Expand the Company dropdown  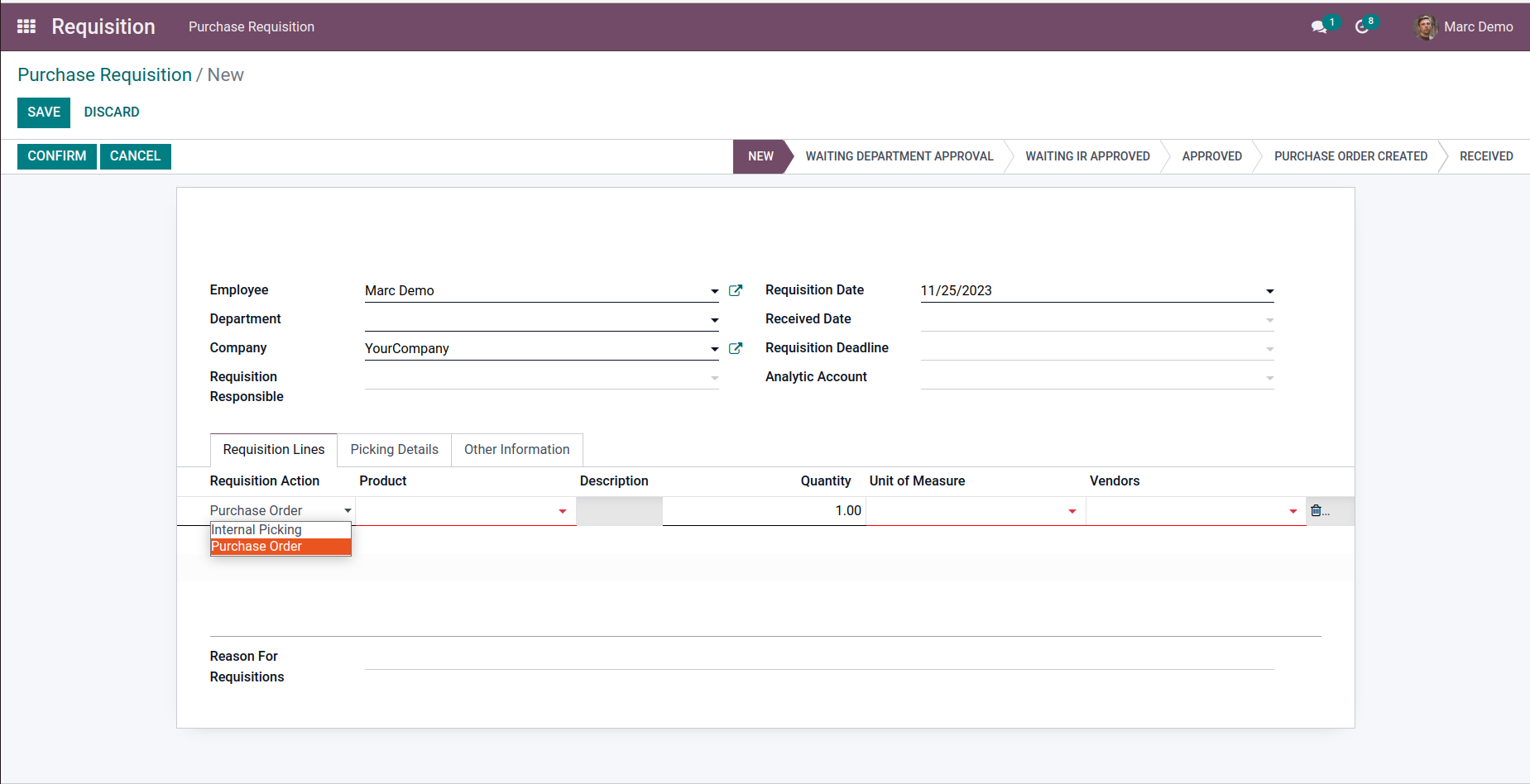(714, 349)
